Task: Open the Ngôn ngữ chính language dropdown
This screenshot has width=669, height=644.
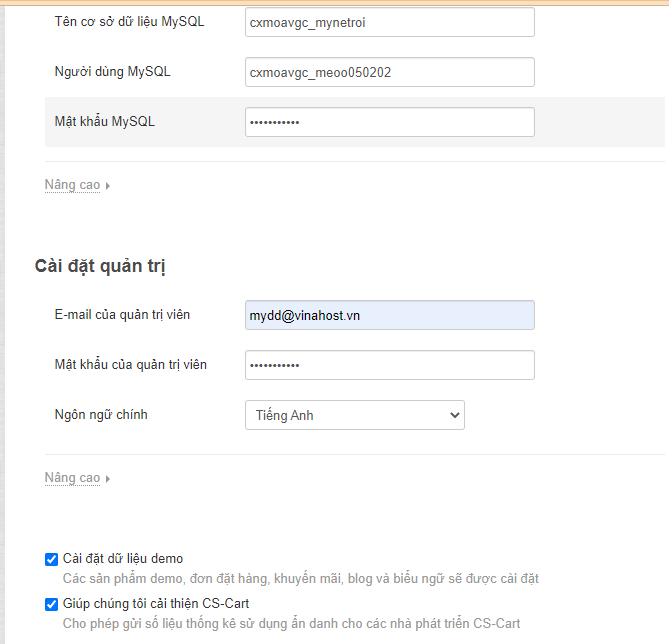Action: click(x=354, y=415)
